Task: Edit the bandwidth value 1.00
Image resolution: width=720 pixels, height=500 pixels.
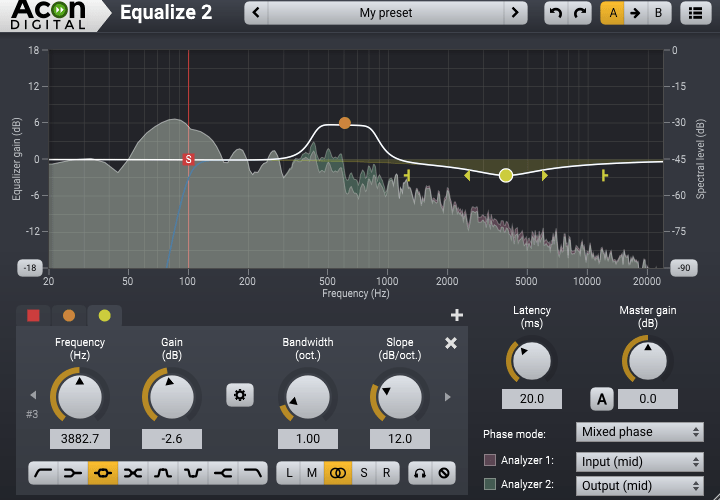Action: 308,439
